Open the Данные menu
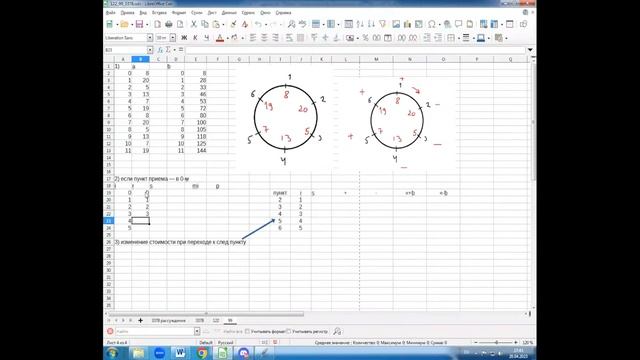Viewport: 640px width, 360px height. (229, 13)
